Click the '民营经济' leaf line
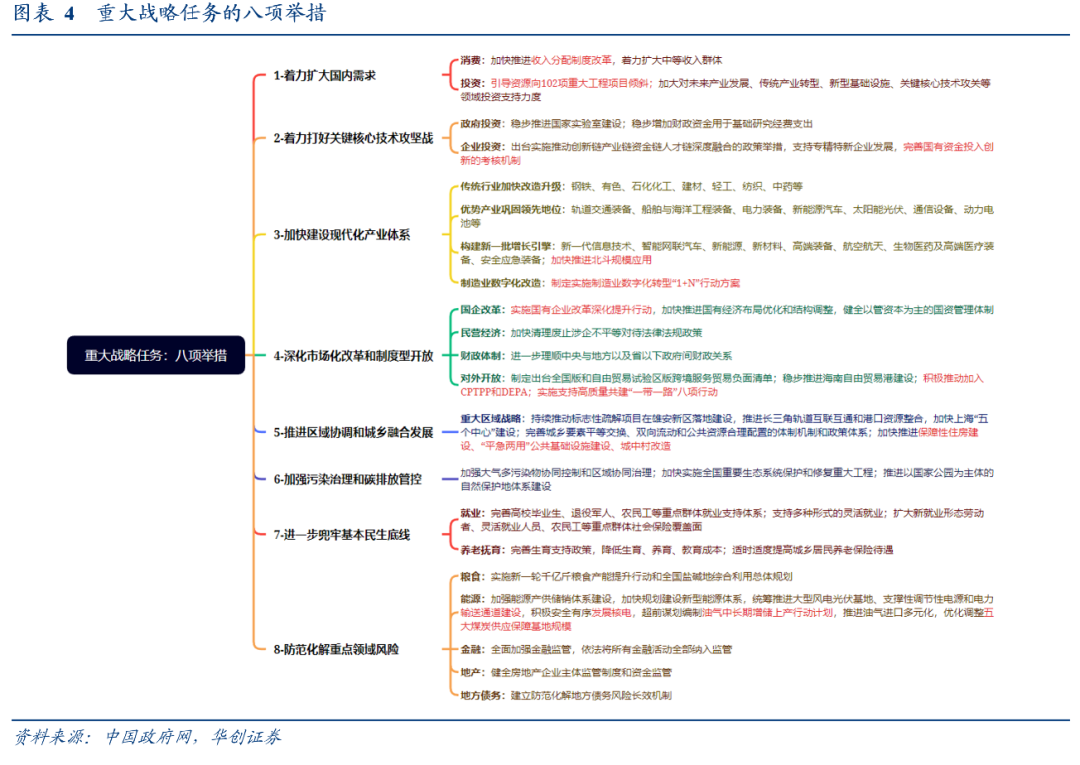This screenshot has width=1080, height=765. click(581, 333)
